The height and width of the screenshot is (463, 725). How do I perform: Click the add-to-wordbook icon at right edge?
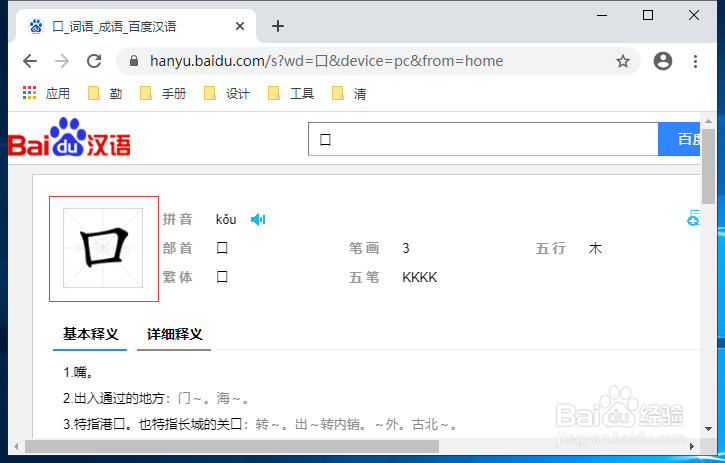(693, 218)
